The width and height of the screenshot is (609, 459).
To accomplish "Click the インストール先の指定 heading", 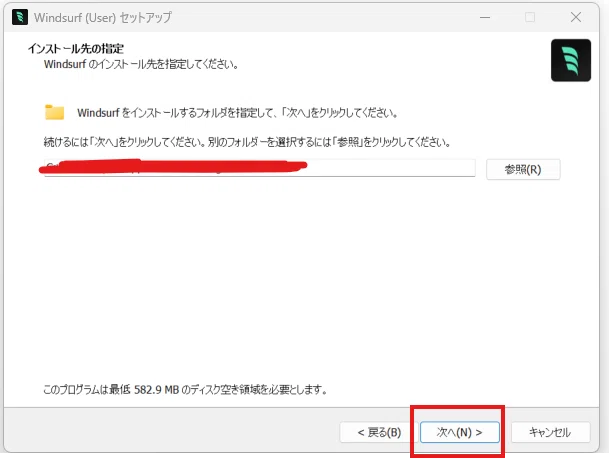I will [x=75, y=49].
